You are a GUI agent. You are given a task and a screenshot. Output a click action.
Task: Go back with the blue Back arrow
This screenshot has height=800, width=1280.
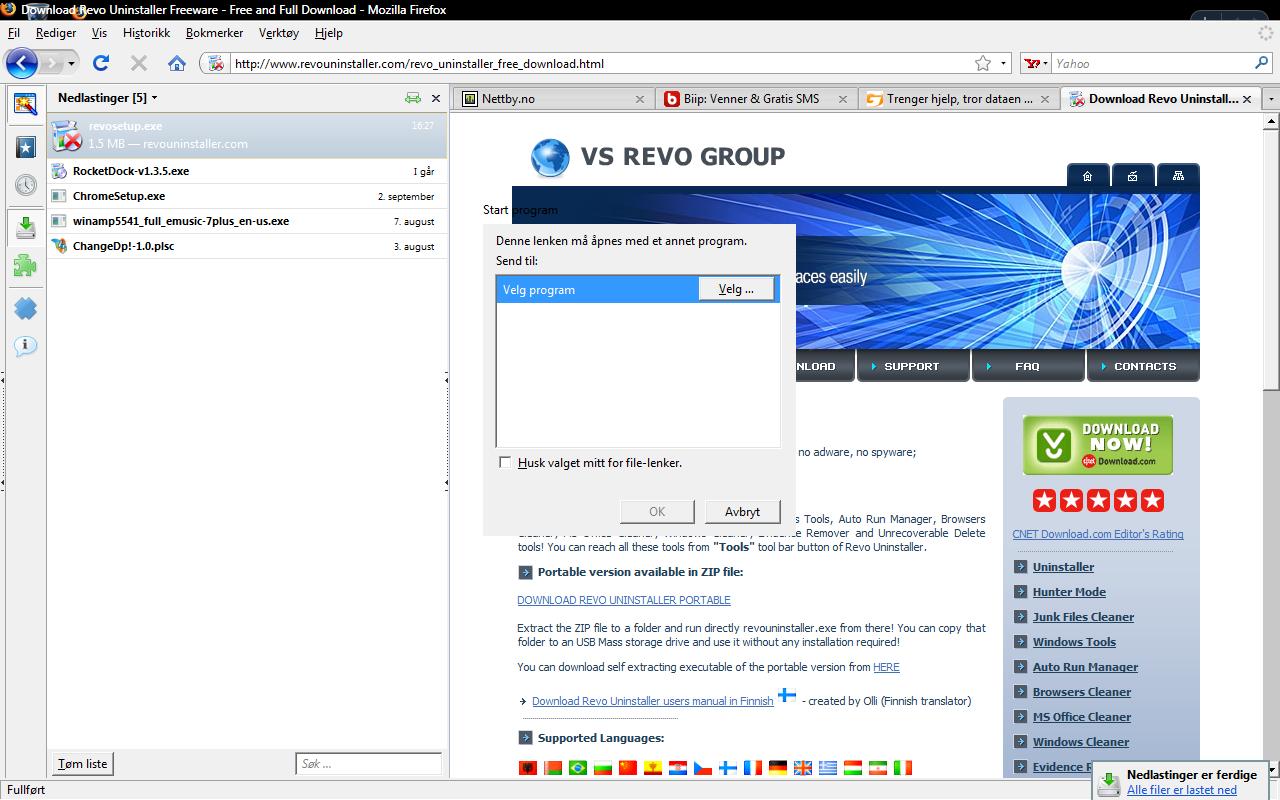pos(22,63)
